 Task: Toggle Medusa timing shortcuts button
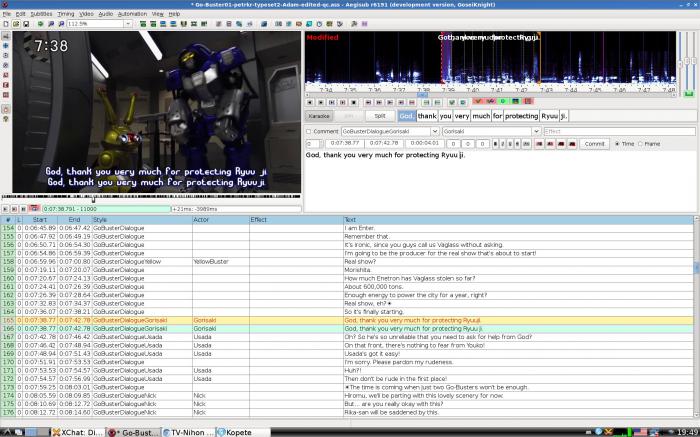[x=527, y=101]
